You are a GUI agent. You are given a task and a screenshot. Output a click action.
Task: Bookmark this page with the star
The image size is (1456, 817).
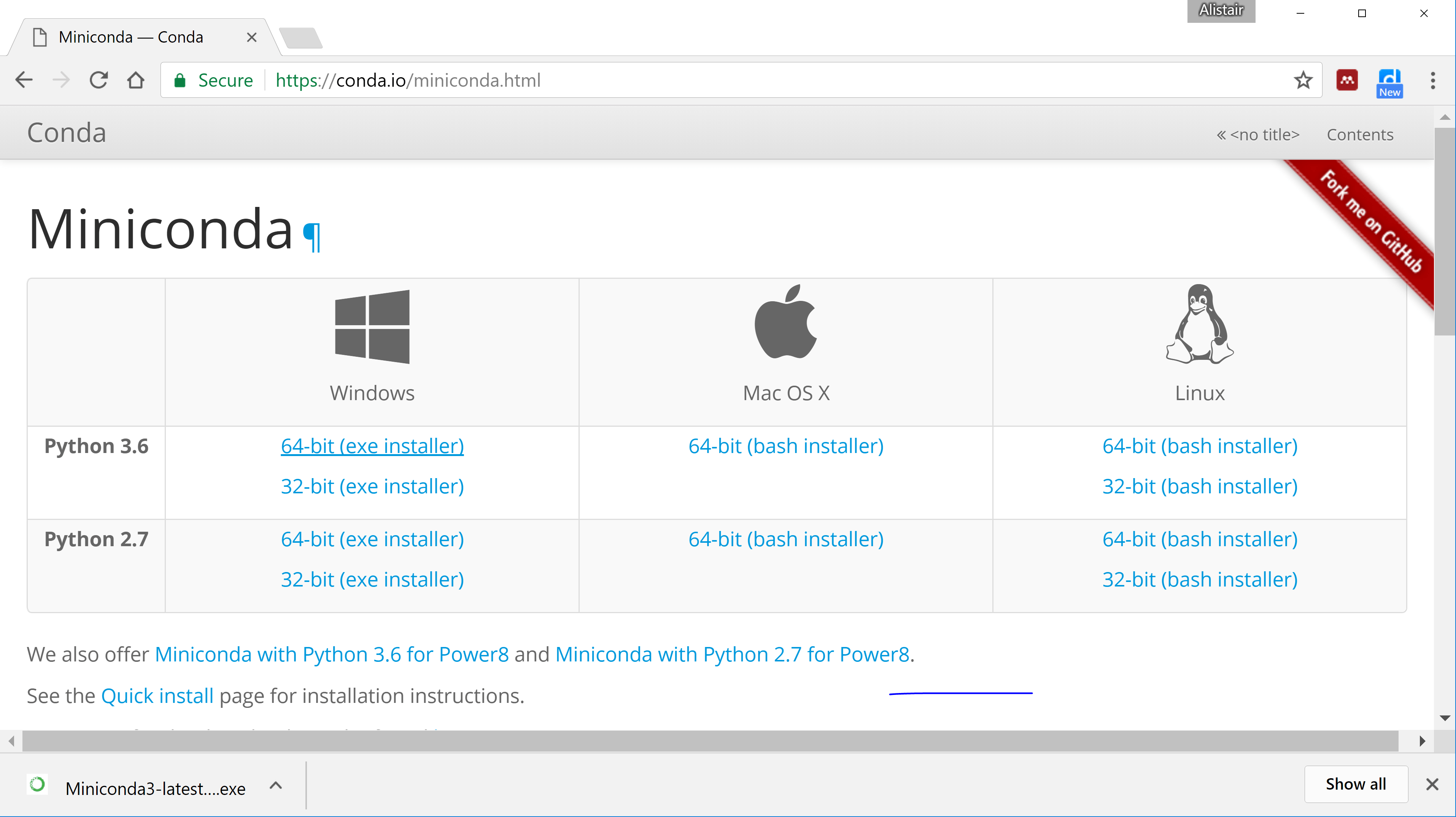click(1303, 80)
